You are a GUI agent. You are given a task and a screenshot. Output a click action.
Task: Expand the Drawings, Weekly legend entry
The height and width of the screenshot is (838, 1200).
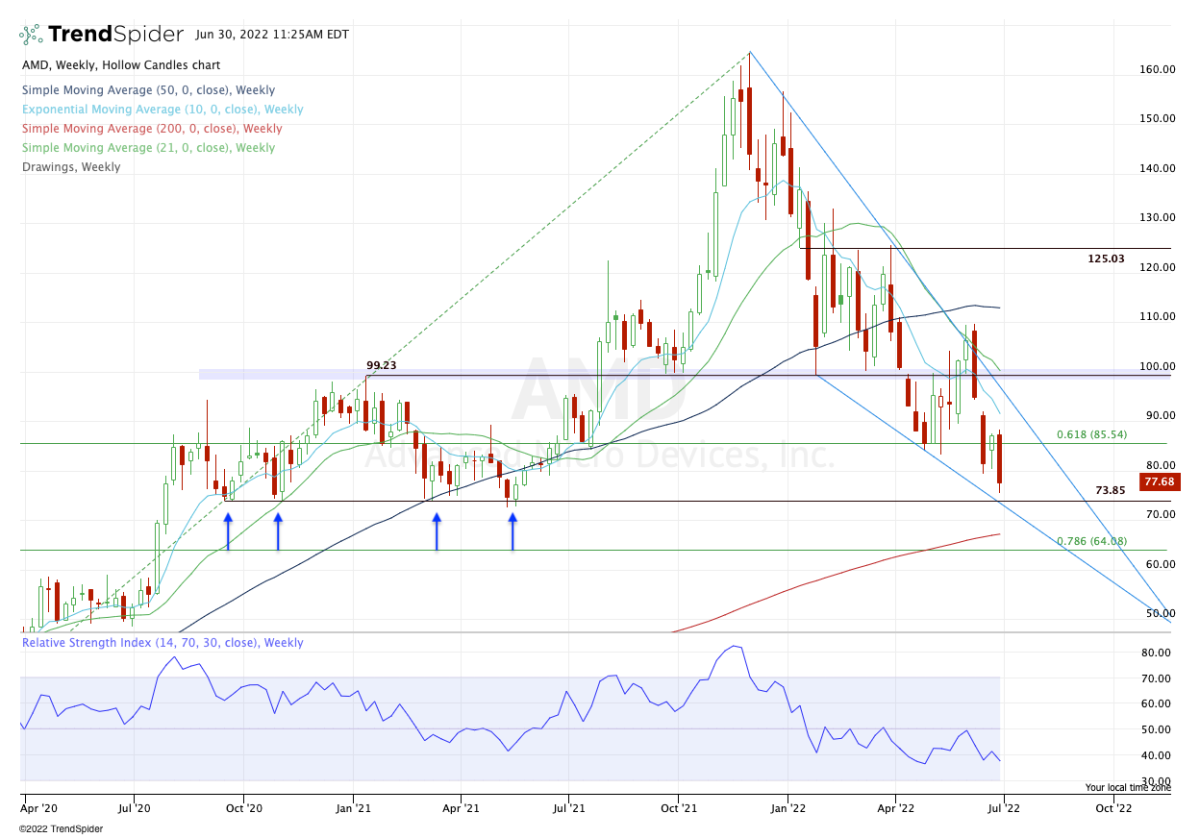click(70, 166)
